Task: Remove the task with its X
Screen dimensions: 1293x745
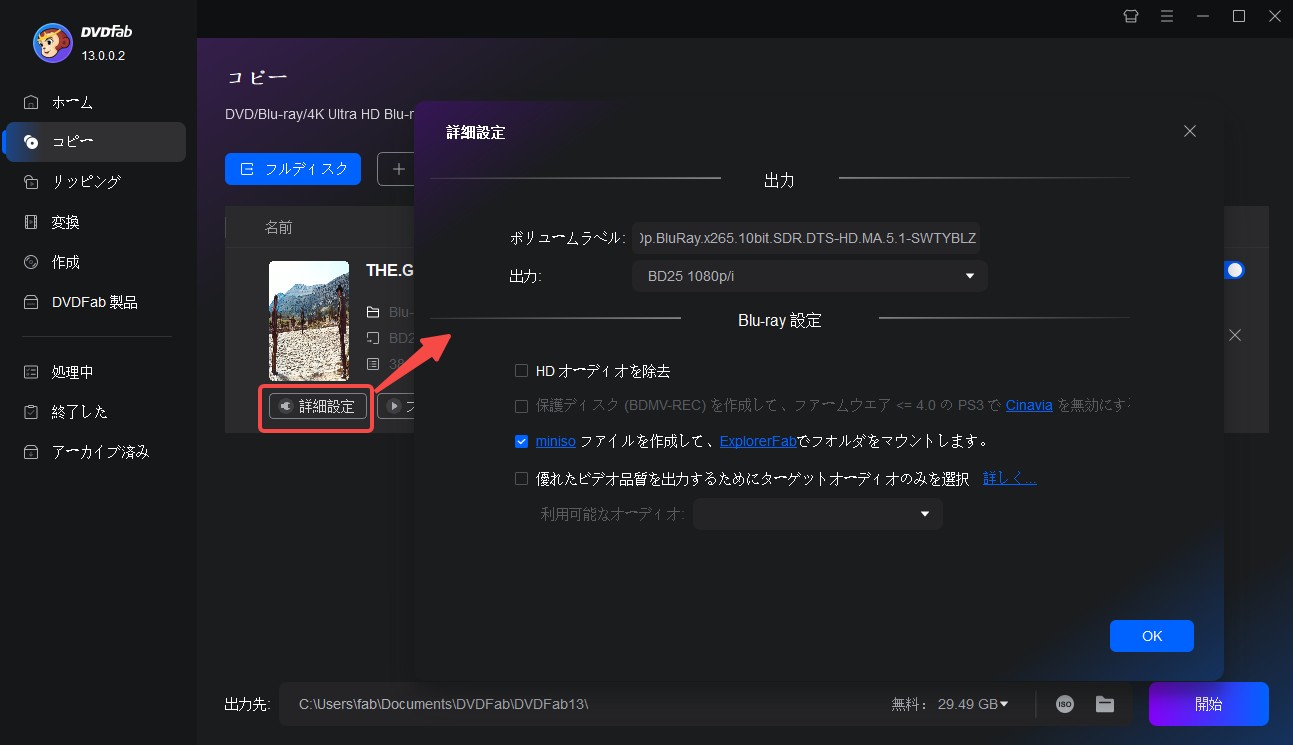Action: [1235, 335]
